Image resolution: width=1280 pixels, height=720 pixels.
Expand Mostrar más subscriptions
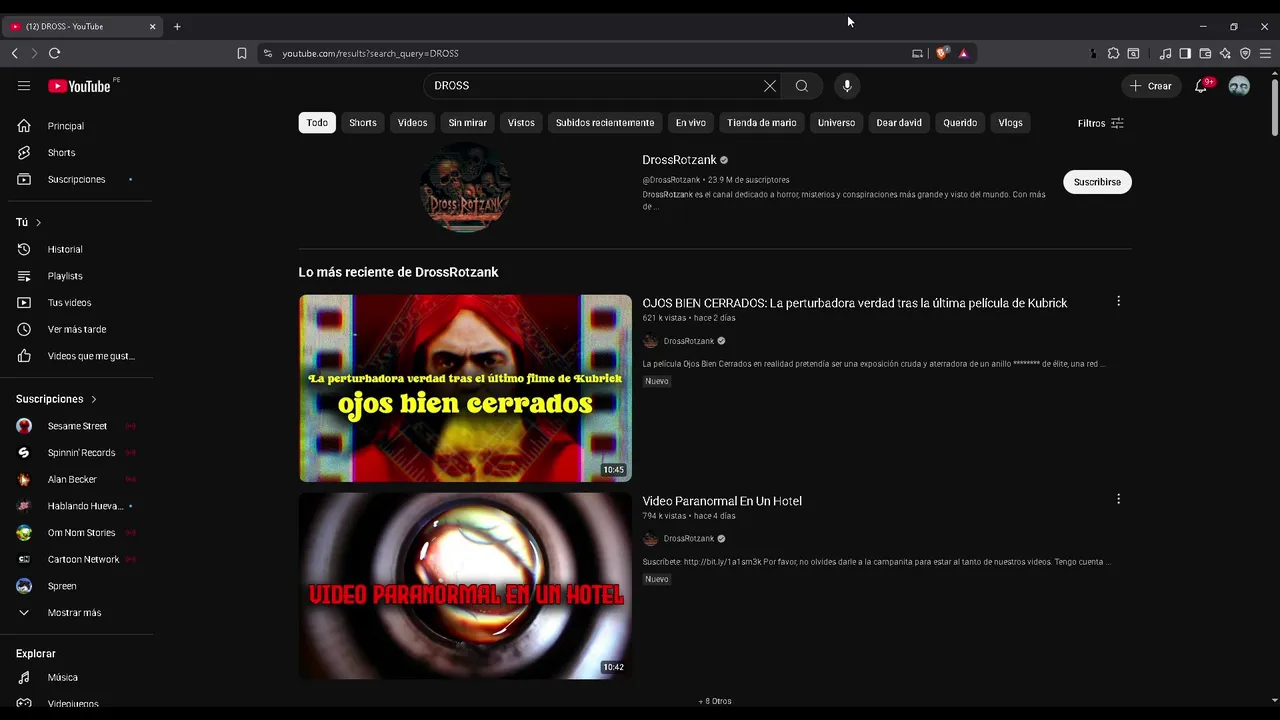[x=76, y=612]
